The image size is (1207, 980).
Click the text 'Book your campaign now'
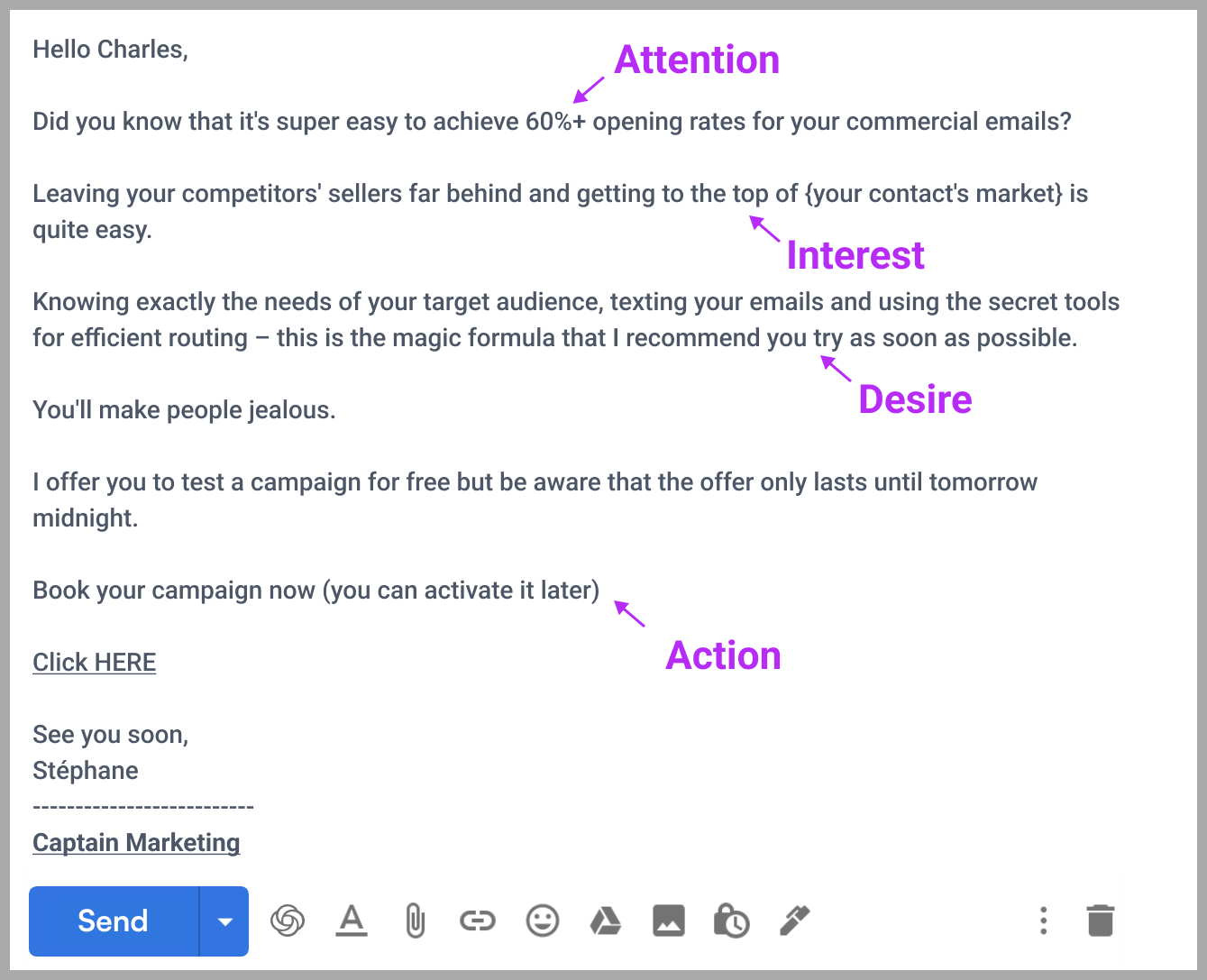(174, 591)
